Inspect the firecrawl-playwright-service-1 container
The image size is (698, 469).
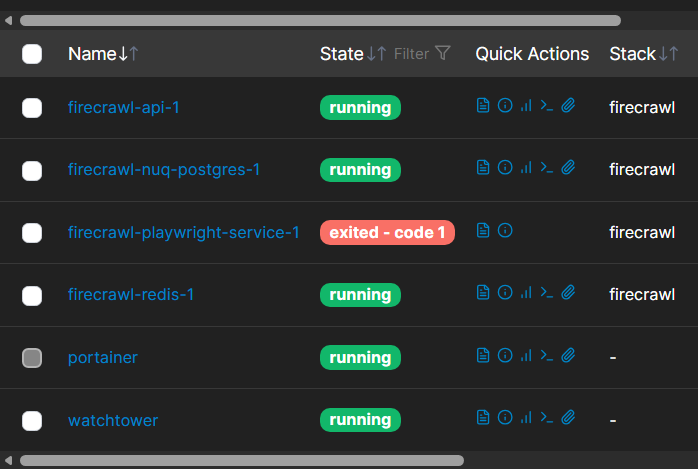505,231
